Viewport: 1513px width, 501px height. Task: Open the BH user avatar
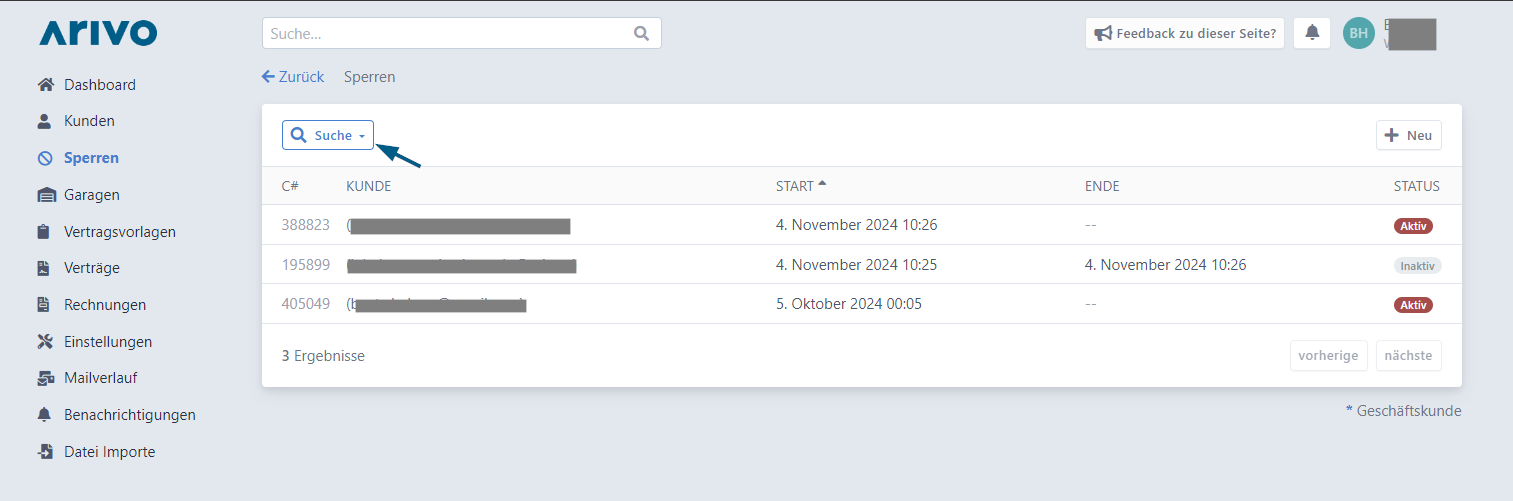[1359, 33]
